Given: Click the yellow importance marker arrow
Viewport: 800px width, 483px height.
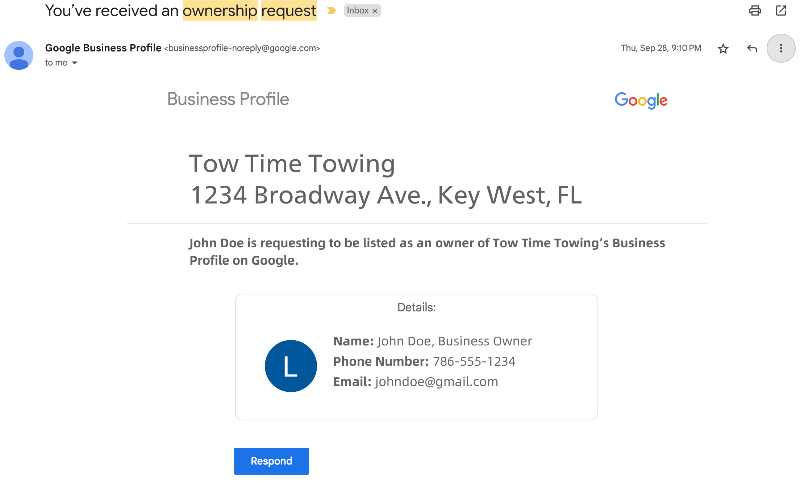Looking at the screenshot, I should 332,10.
